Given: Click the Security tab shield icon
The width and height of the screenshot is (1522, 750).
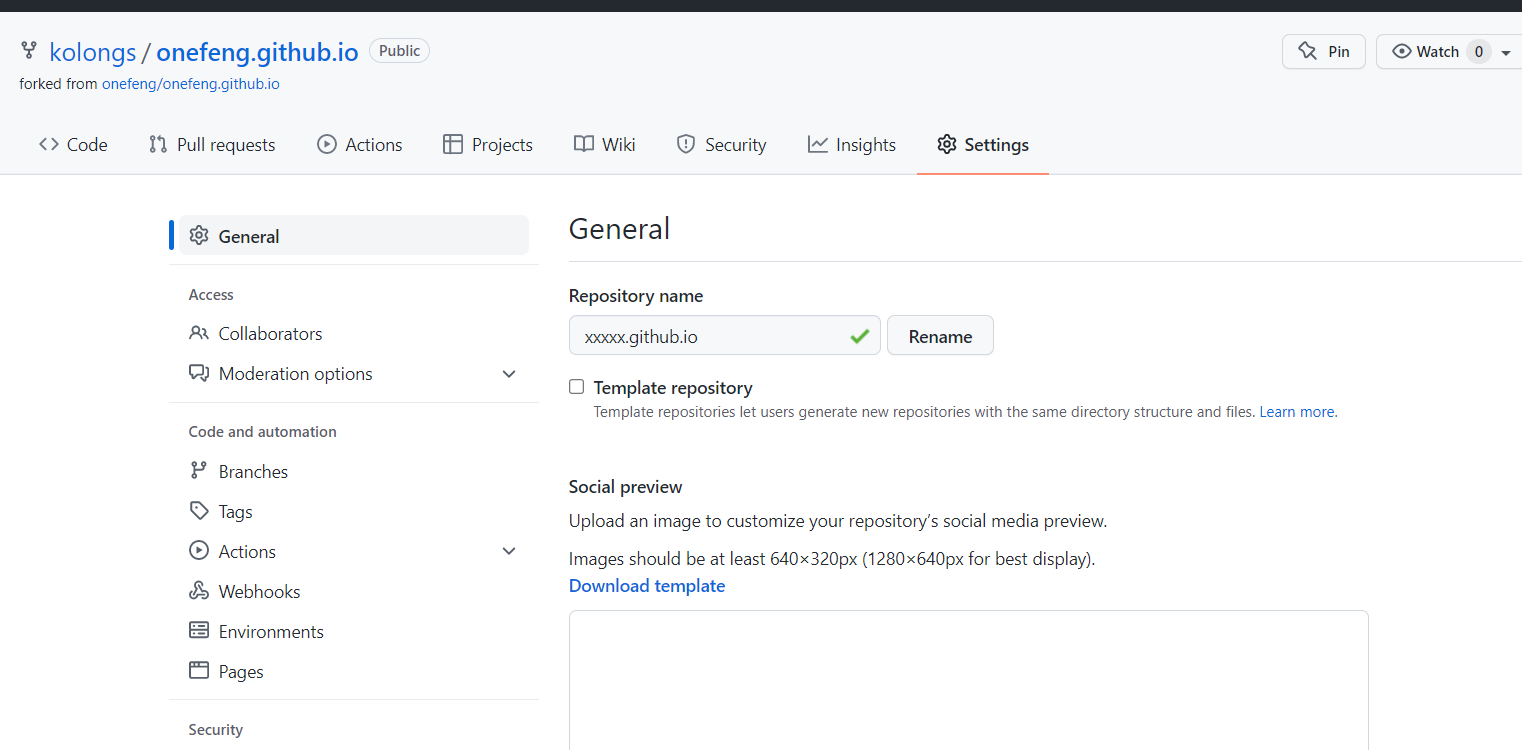Looking at the screenshot, I should 686,145.
